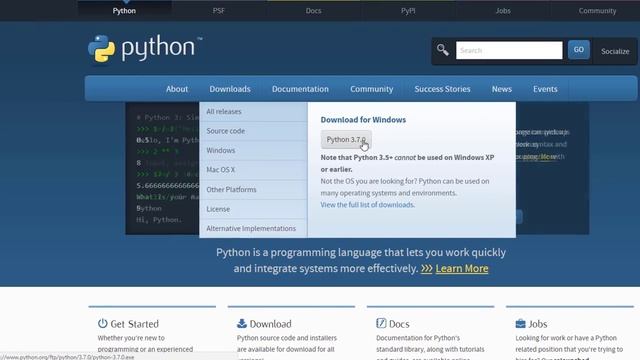This screenshot has height=360, width=640.
Task: Open Community in the main navigation
Action: (x=371, y=89)
